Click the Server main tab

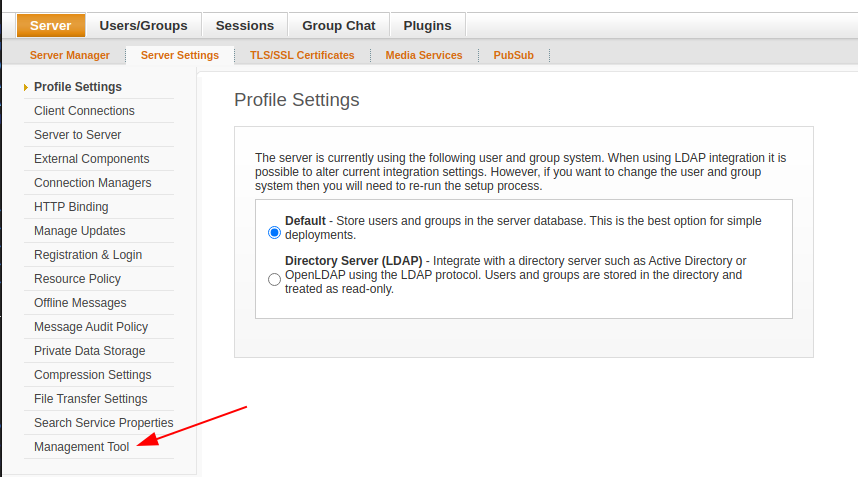(x=51, y=25)
